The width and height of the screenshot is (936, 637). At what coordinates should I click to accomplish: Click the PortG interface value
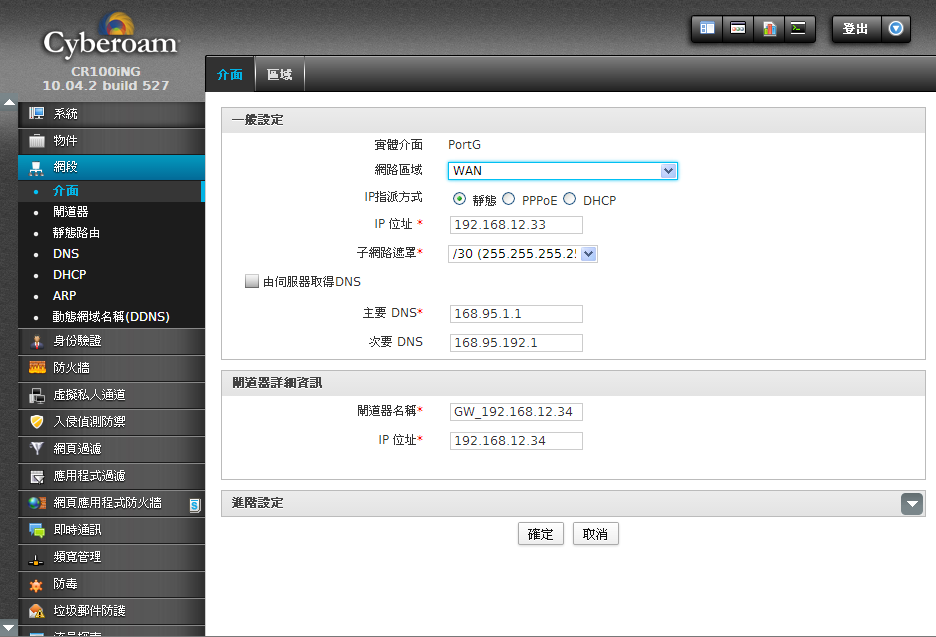click(464, 145)
